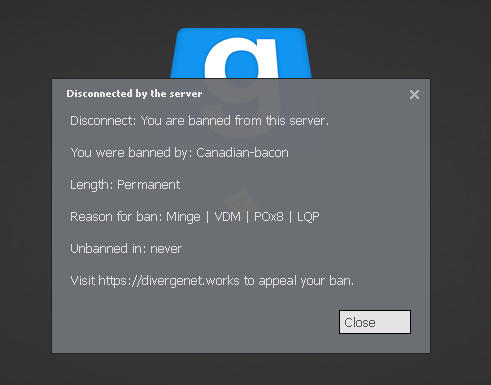Dismiss the dialog with the X icon
The height and width of the screenshot is (385, 491).
tap(414, 95)
